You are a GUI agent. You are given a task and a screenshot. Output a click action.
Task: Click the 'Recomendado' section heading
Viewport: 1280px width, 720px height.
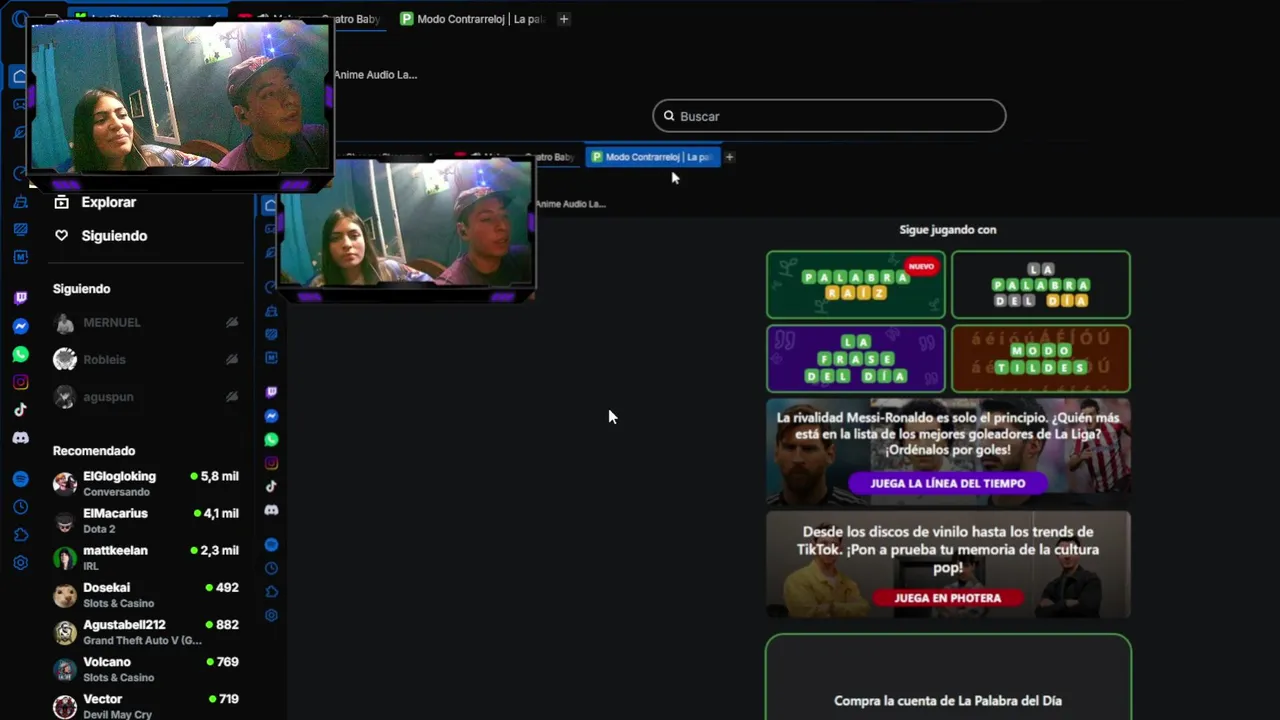pyautogui.click(x=94, y=451)
